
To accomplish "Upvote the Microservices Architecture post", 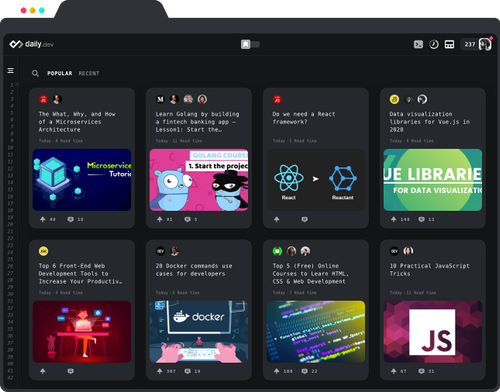I will [43, 219].
